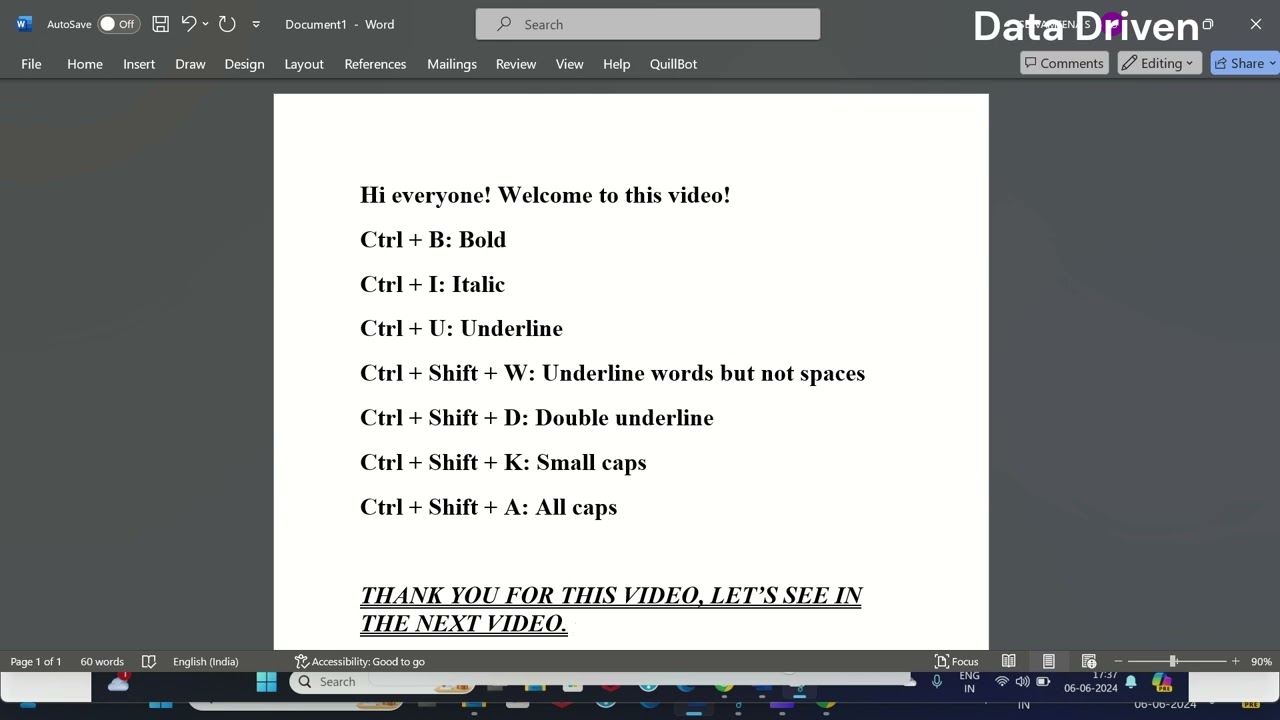Open the Copilot icon on taskbar
This screenshot has width=1280, height=720.
(1161, 682)
